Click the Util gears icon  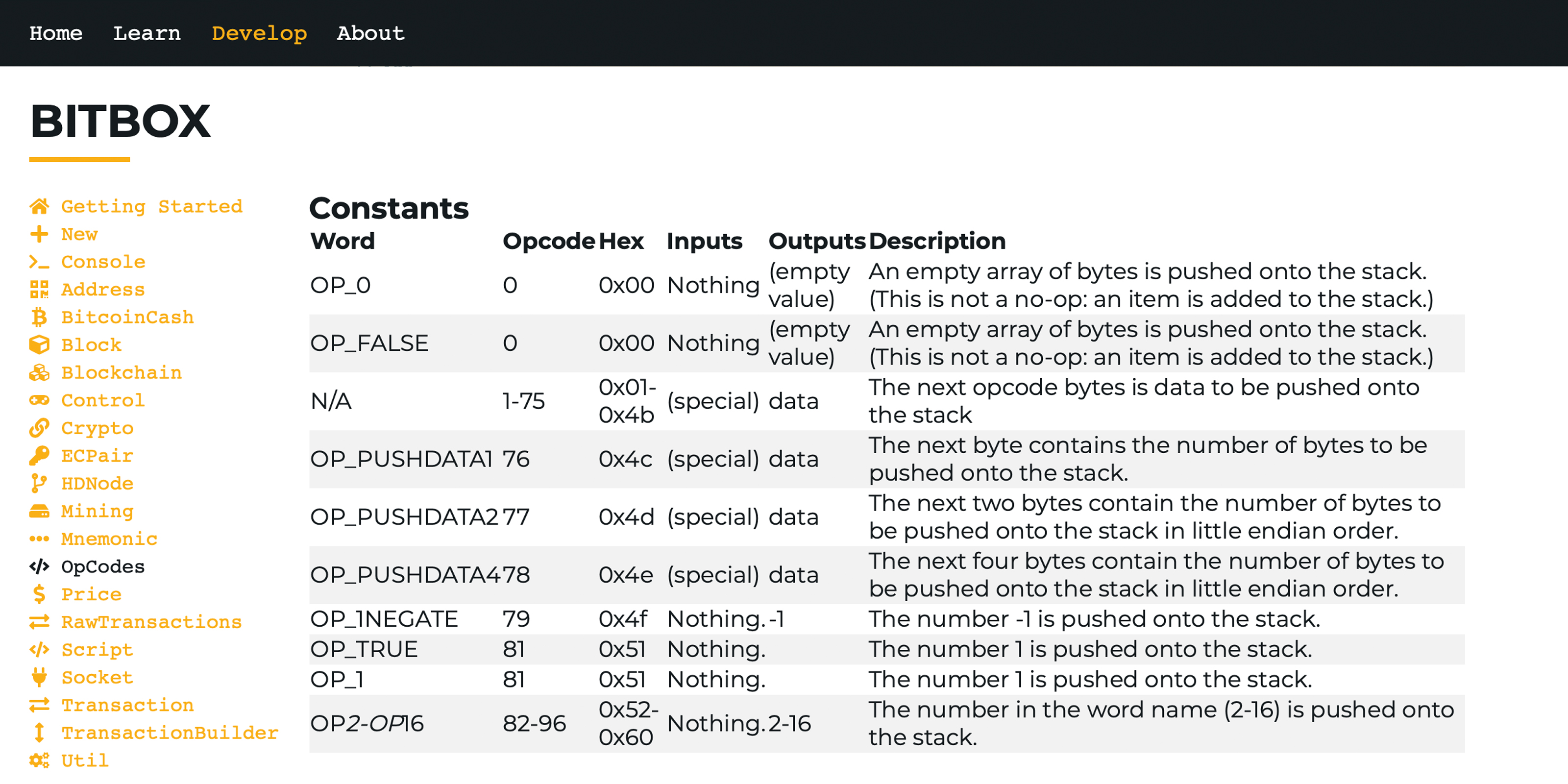[39, 760]
